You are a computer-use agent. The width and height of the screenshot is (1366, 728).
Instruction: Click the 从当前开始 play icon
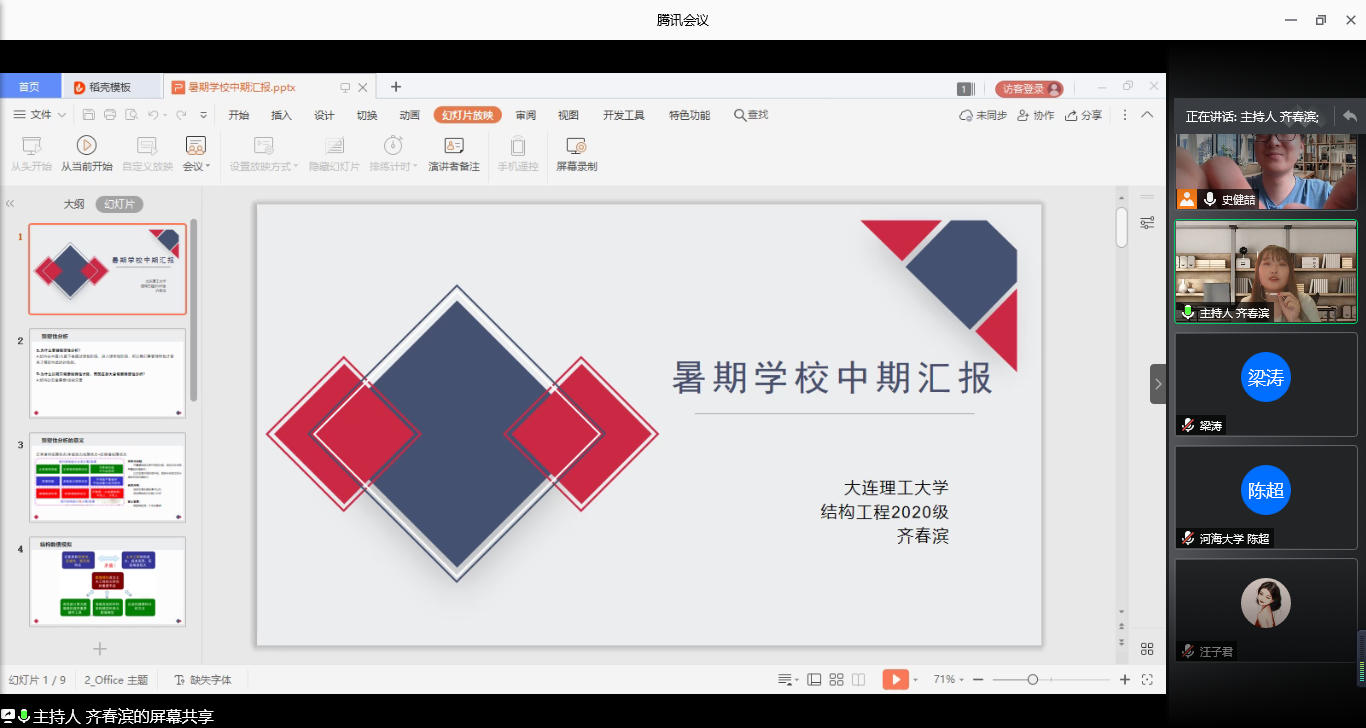click(x=87, y=146)
